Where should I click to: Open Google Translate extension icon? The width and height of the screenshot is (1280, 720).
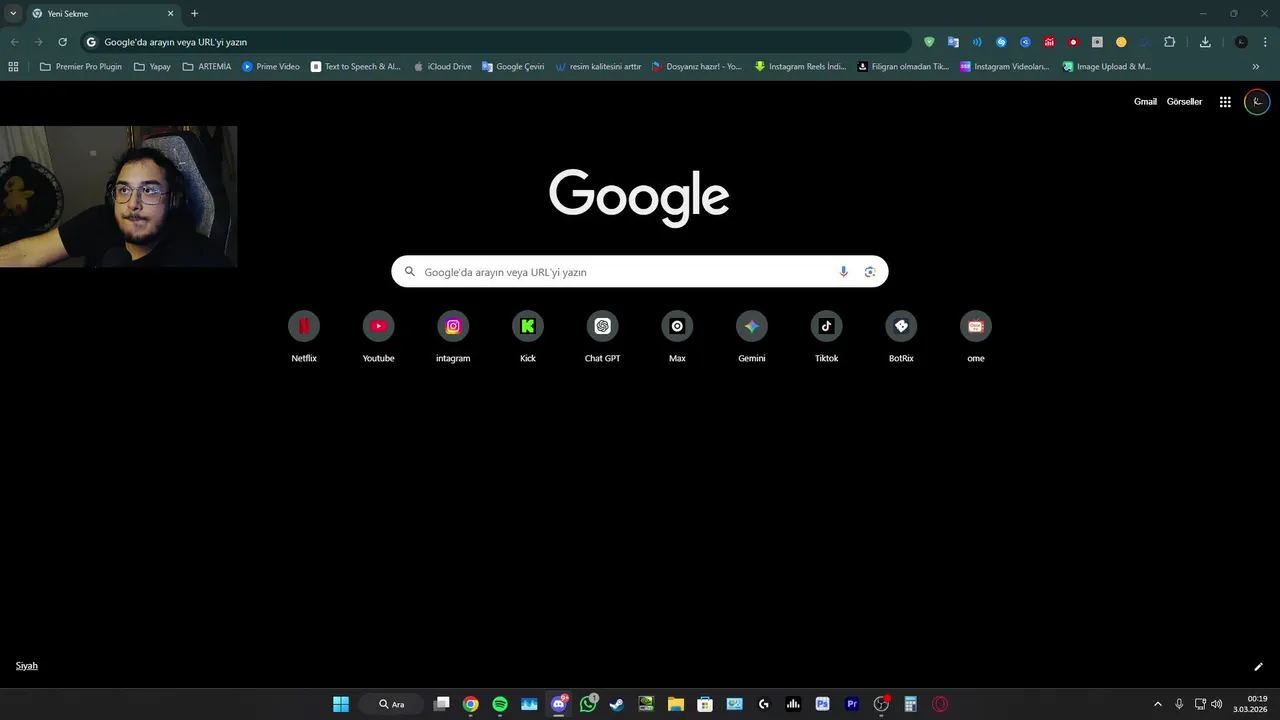[x=953, y=42]
